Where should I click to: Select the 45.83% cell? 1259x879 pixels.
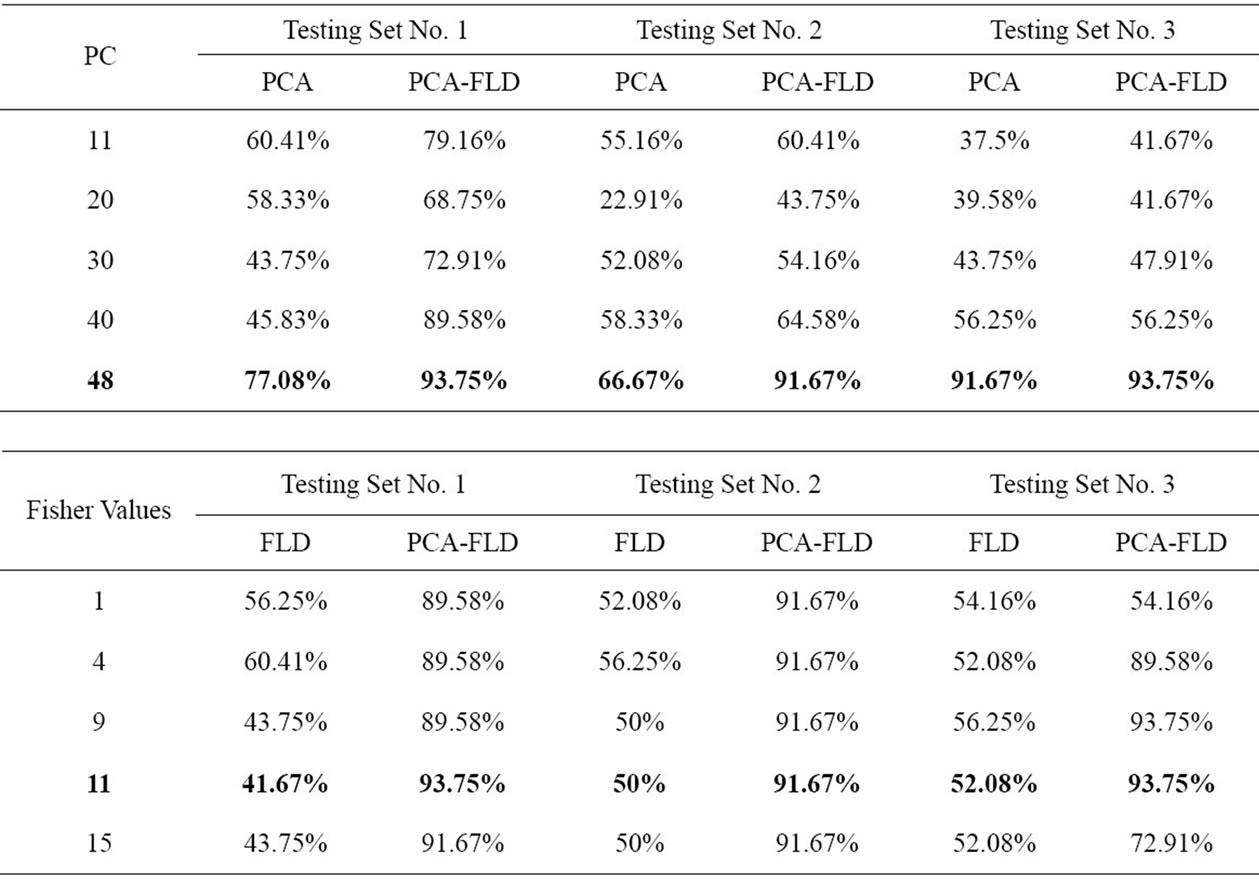click(288, 320)
